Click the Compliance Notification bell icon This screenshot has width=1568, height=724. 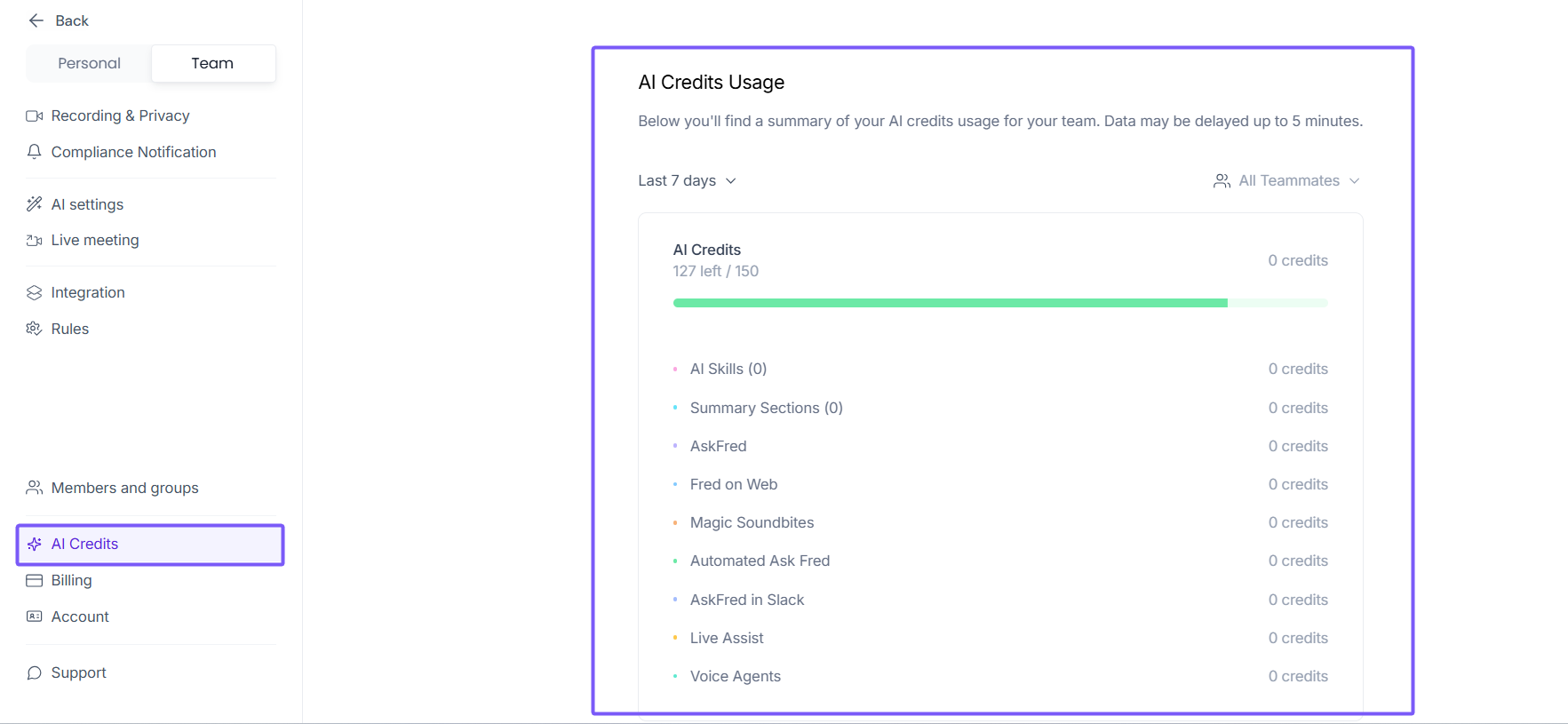pos(35,152)
